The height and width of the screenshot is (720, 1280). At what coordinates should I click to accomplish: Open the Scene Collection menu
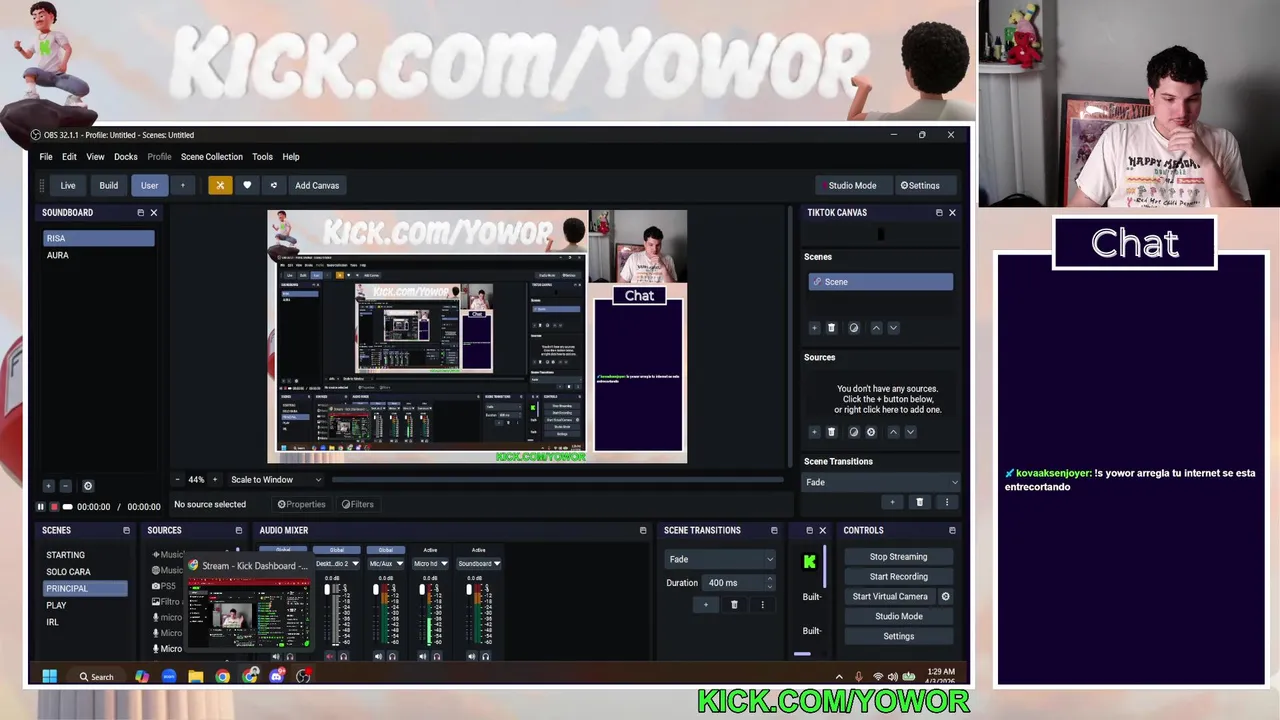[212, 157]
